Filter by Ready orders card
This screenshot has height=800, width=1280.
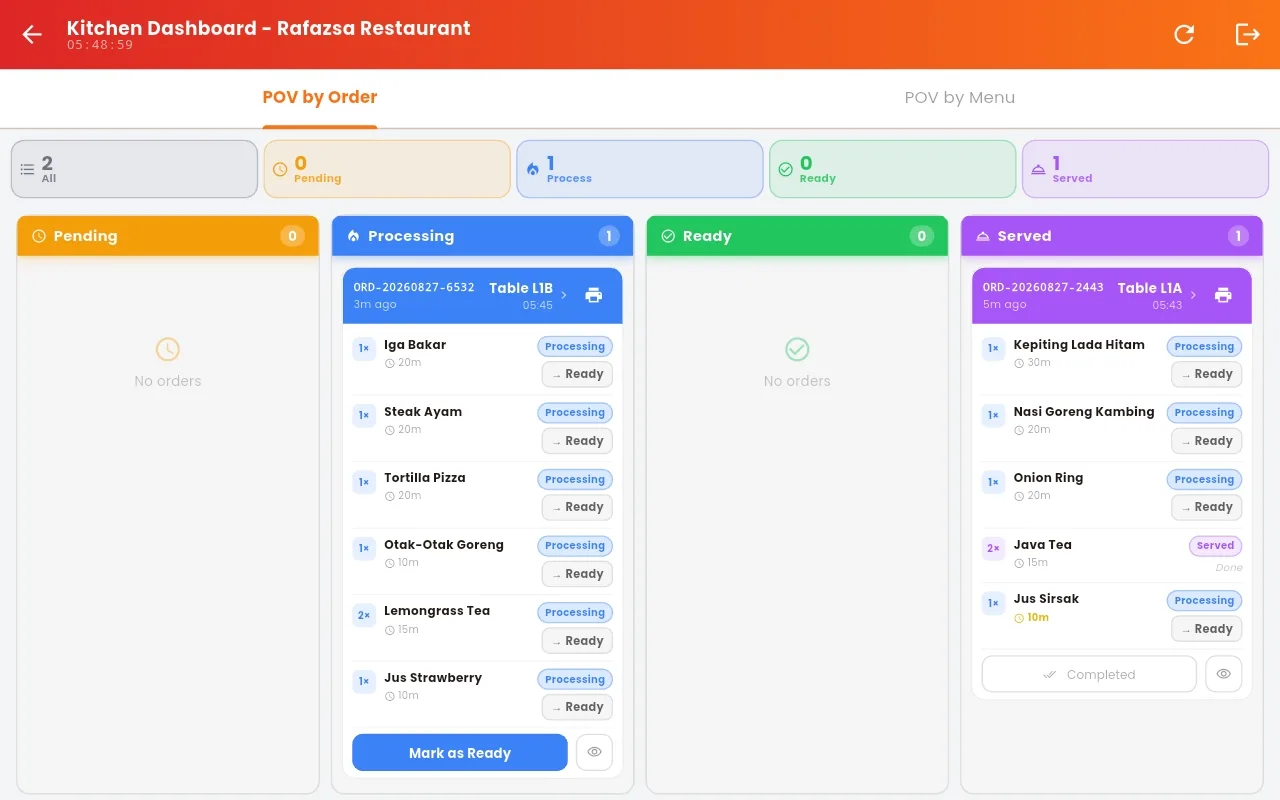[893, 169]
